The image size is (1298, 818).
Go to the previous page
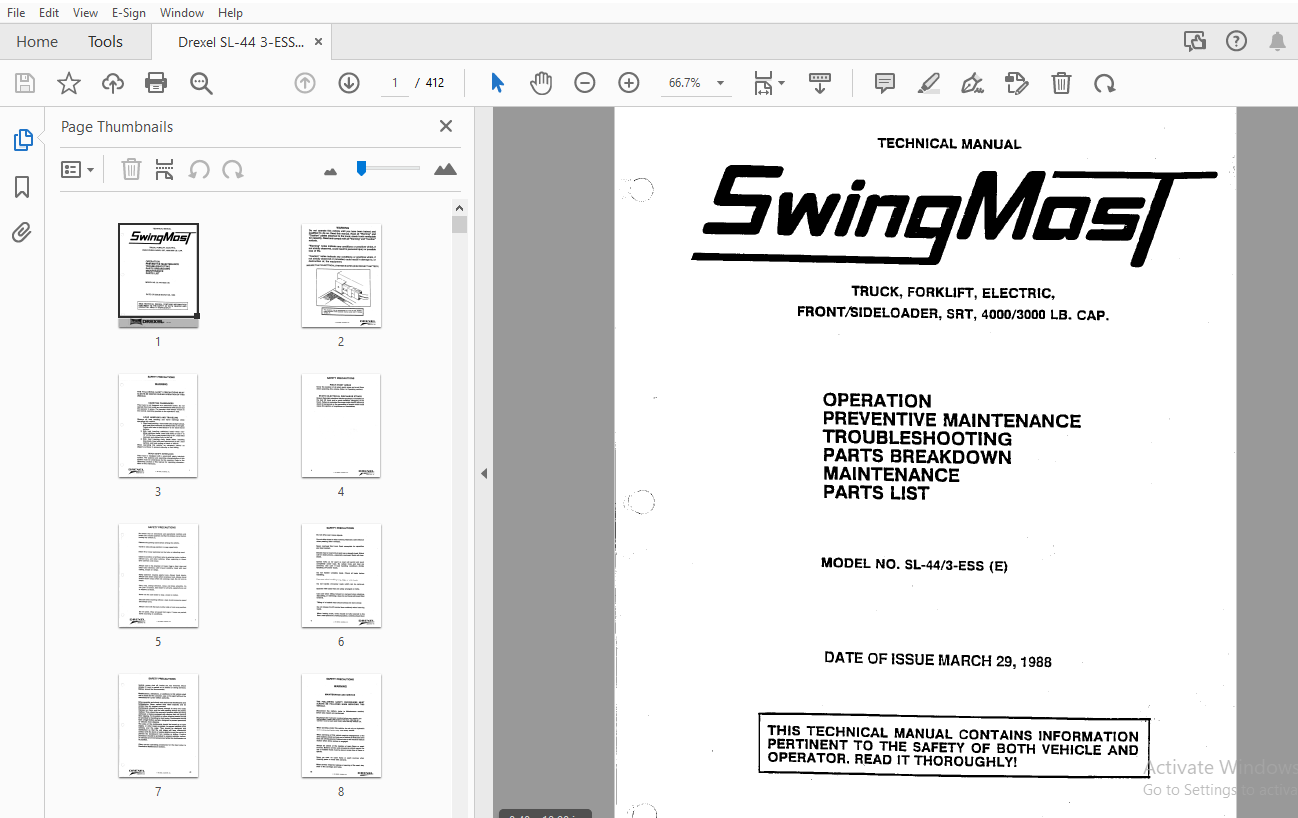coord(305,83)
